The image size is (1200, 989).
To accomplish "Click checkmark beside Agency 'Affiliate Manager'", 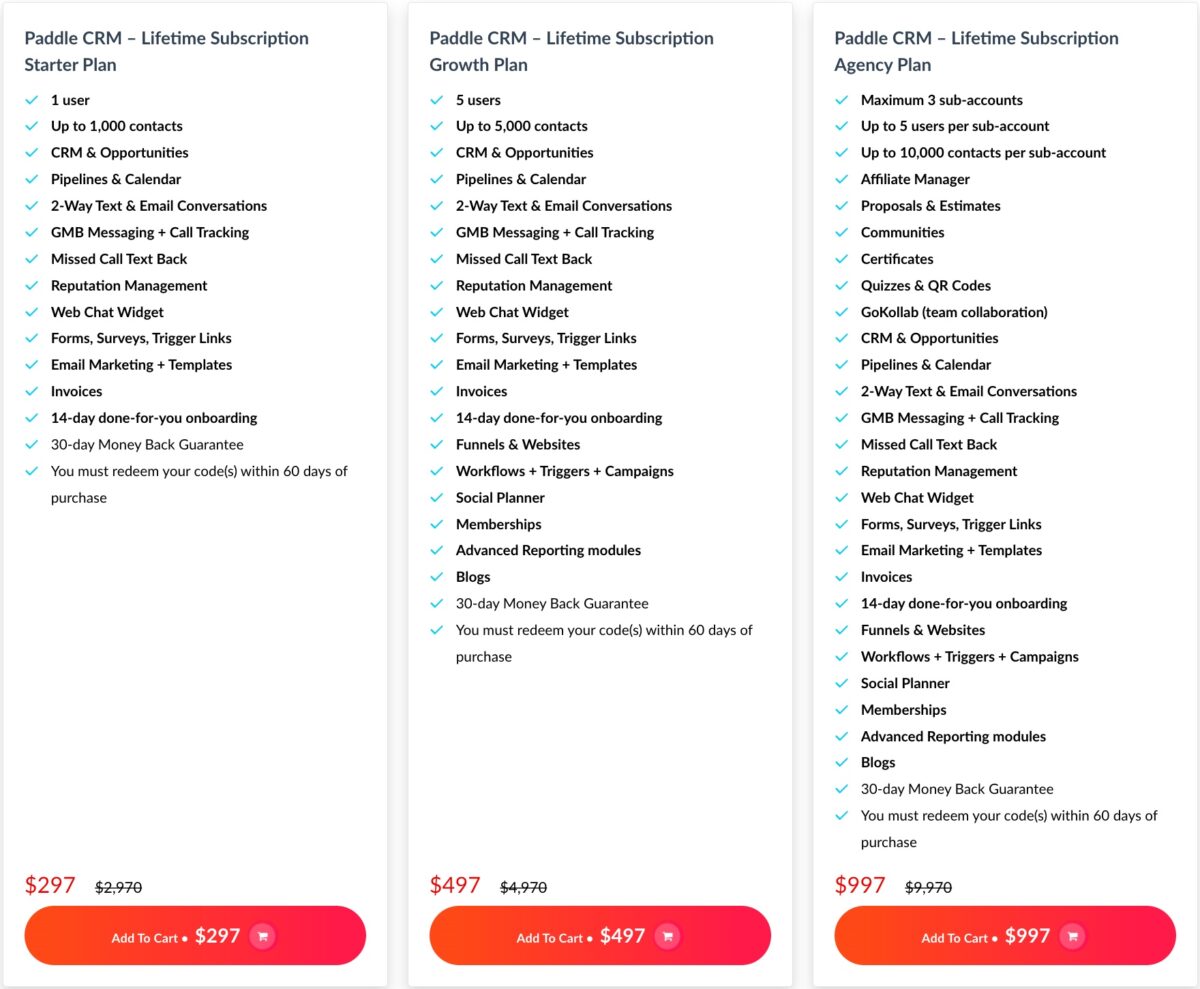I will click(842, 180).
